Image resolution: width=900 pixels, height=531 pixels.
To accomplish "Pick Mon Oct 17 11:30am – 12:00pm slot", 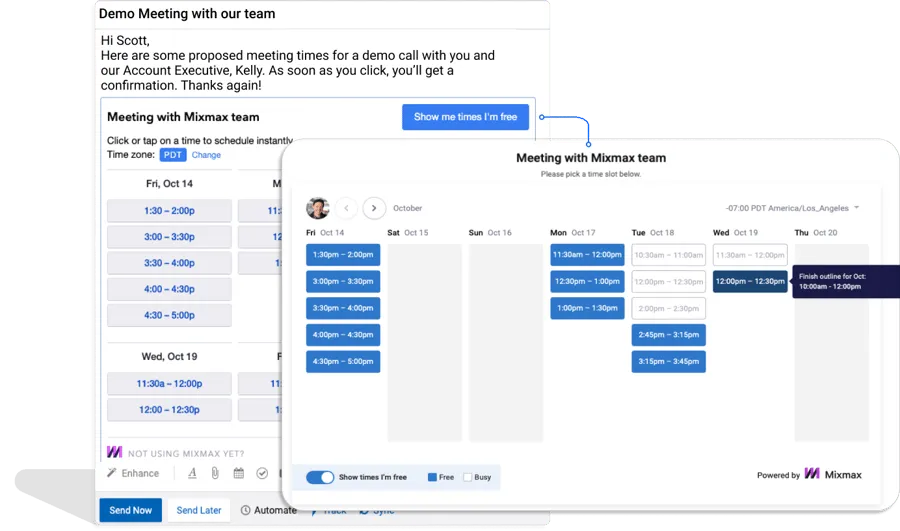I will [x=587, y=254].
